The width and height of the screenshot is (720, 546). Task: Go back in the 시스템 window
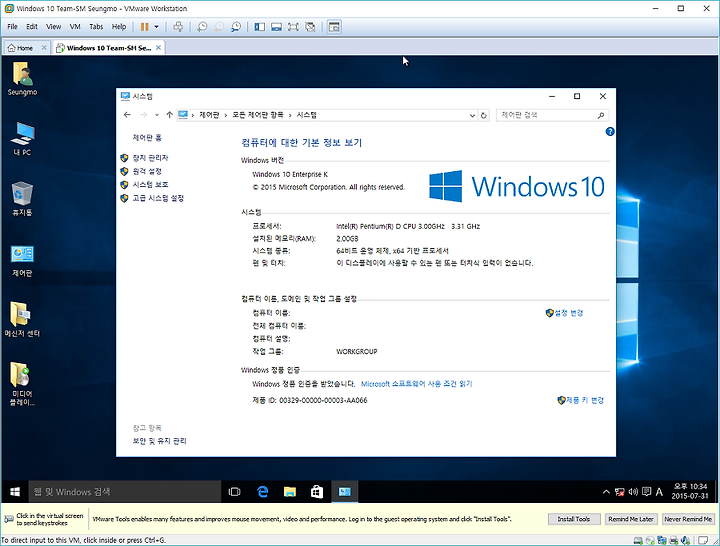click(x=127, y=115)
